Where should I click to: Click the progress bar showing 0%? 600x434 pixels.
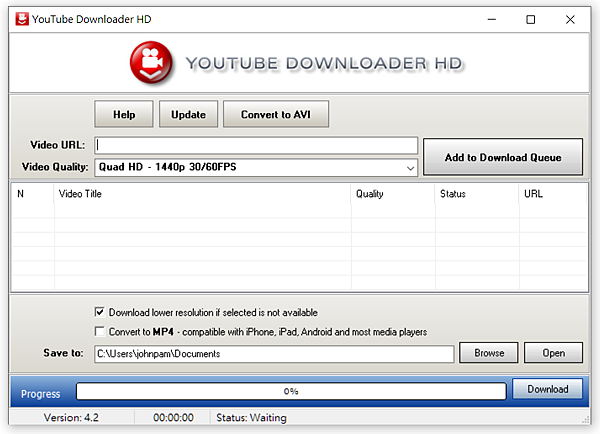291,391
